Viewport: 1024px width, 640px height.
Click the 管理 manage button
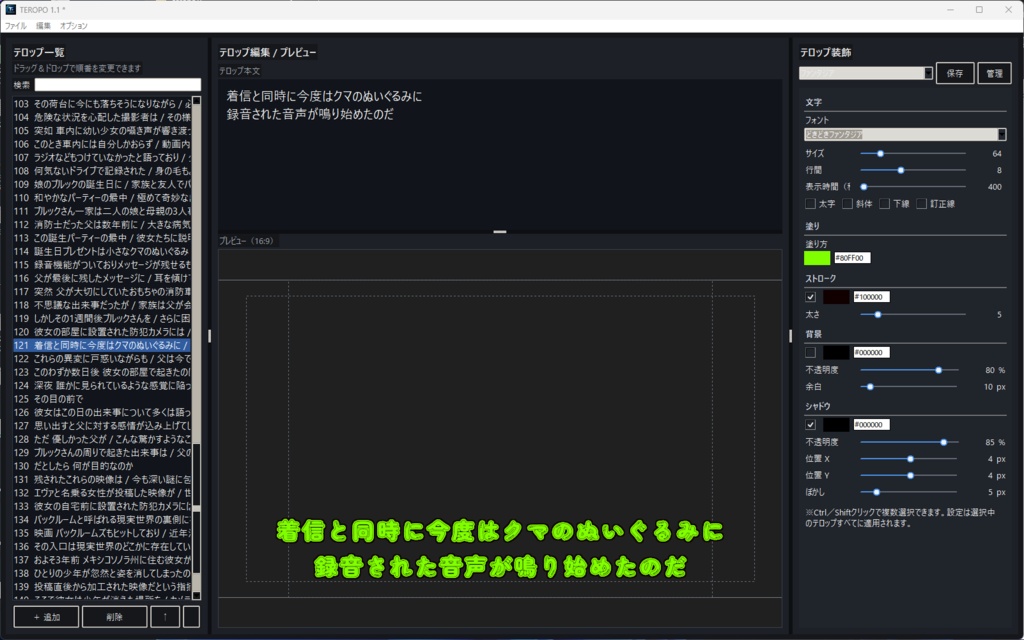[x=994, y=73]
